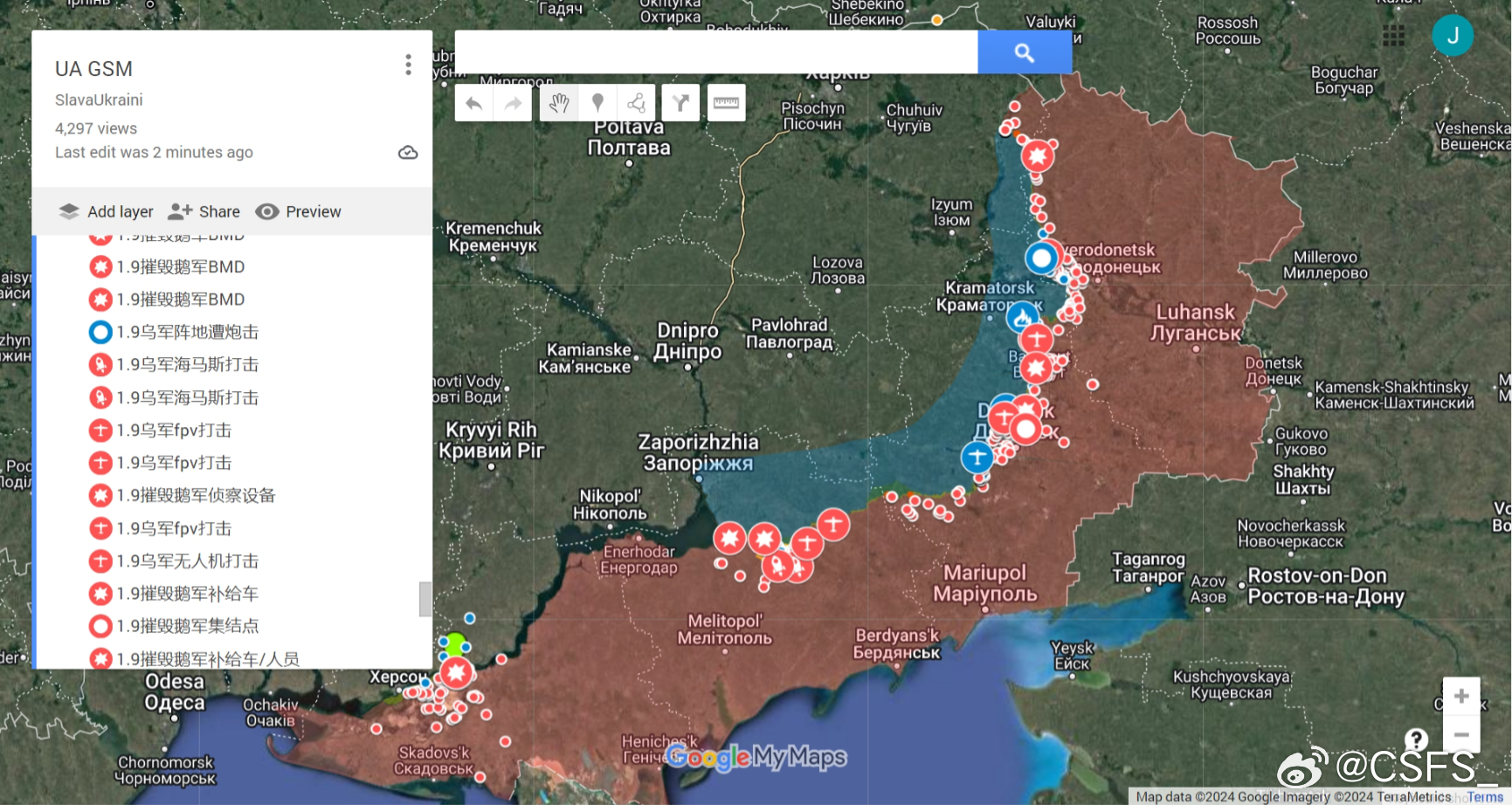Open the Google apps grid
Viewport: 1512px width, 805px height.
(x=1393, y=36)
